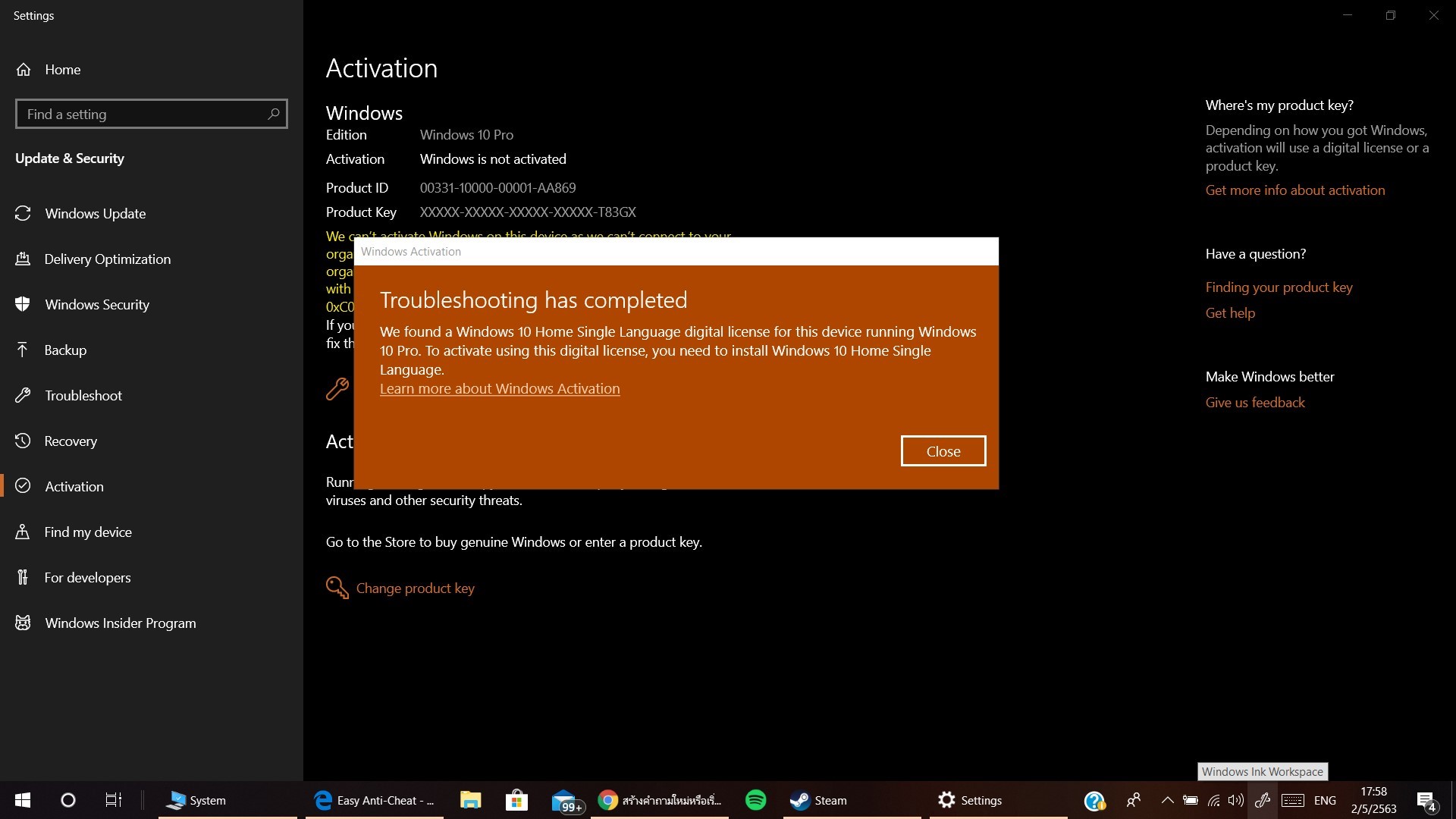This screenshot has height=819, width=1456.
Task: Open People icon in taskbar
Action: (x=1134, y=800)
